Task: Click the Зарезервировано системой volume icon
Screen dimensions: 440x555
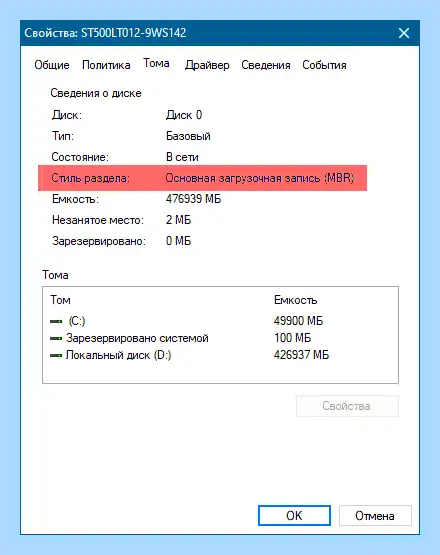Action: click(56, 338)
